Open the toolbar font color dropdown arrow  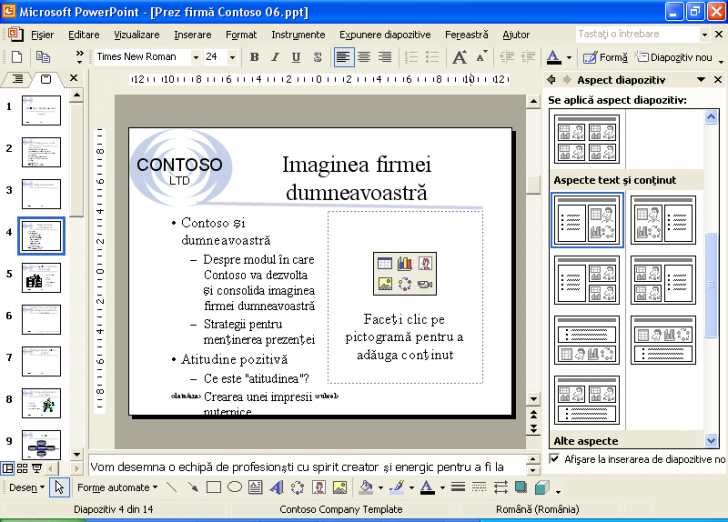(569, 58)
